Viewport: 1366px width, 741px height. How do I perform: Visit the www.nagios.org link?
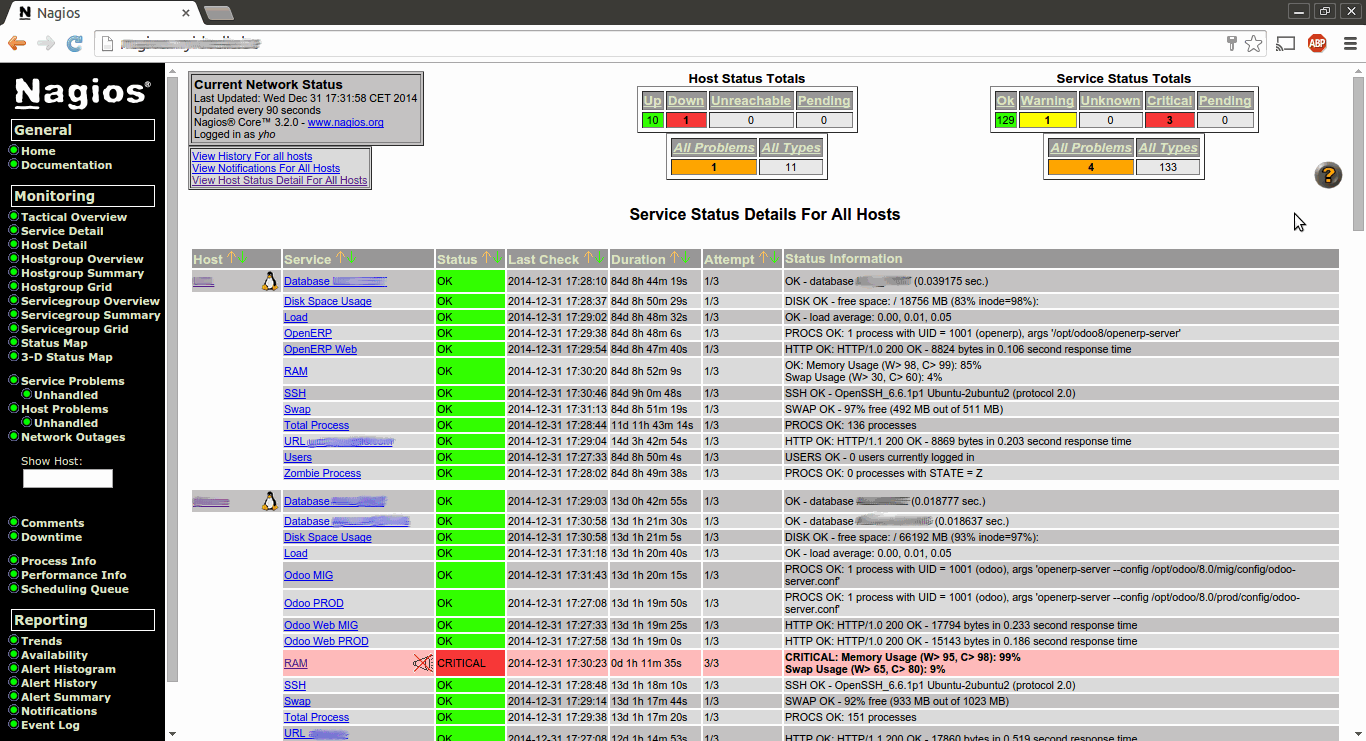coord(345,122)
